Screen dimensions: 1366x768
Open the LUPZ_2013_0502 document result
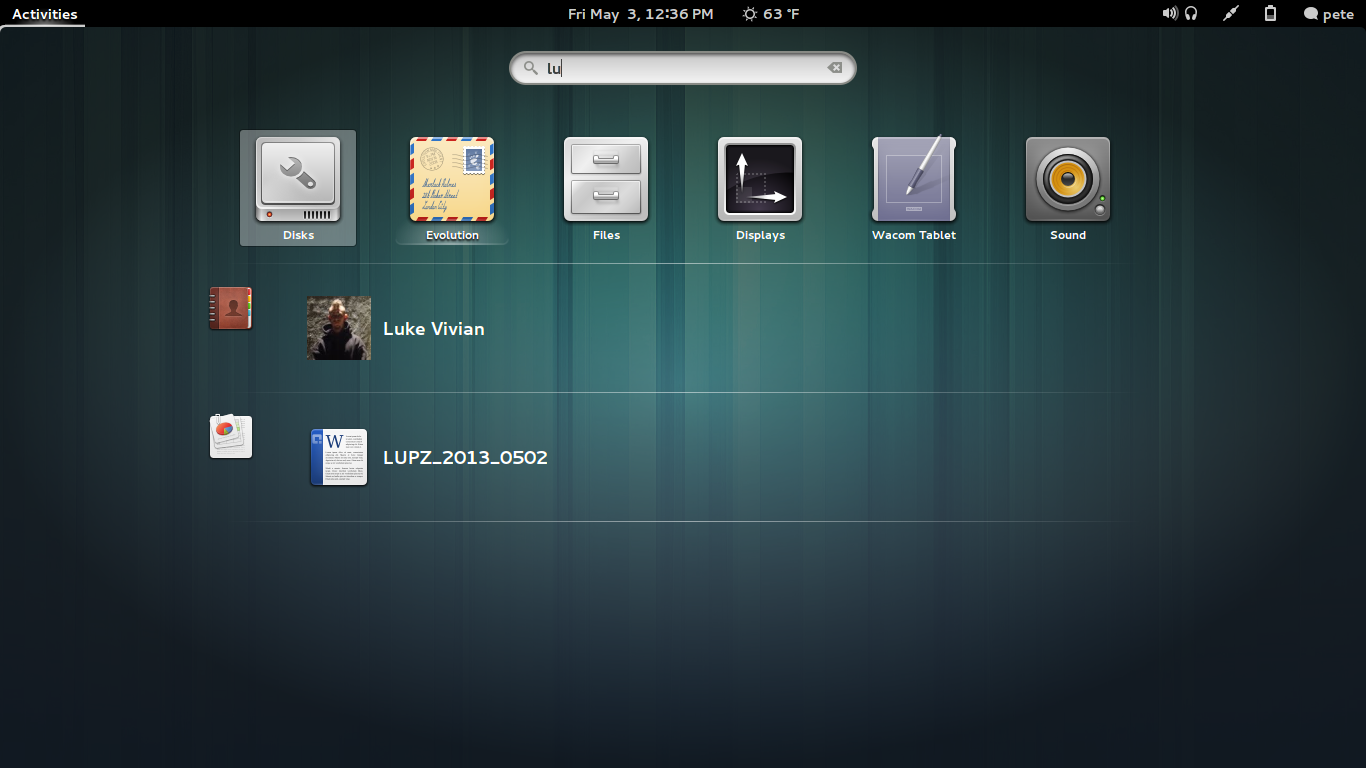pos(465,458)
